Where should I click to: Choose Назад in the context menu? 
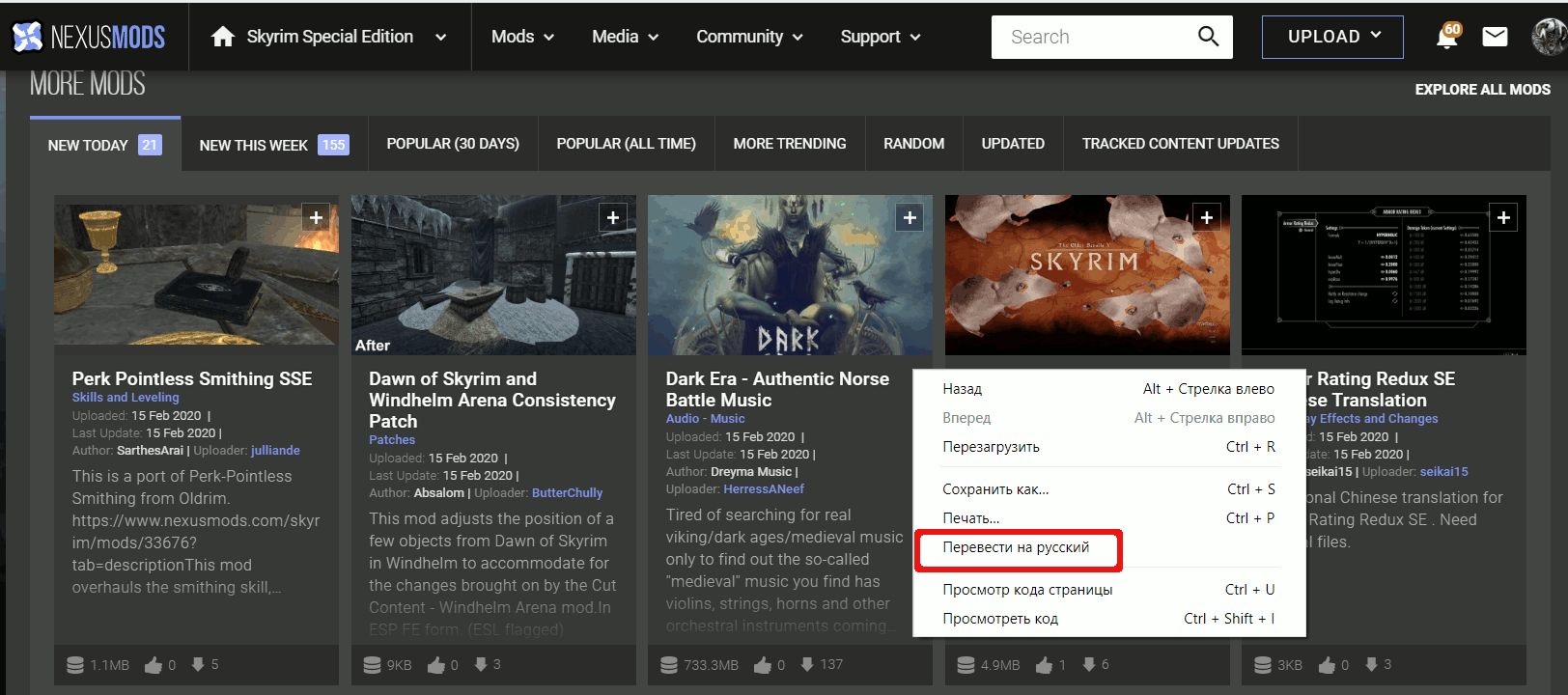click(x=1108, y=389)
